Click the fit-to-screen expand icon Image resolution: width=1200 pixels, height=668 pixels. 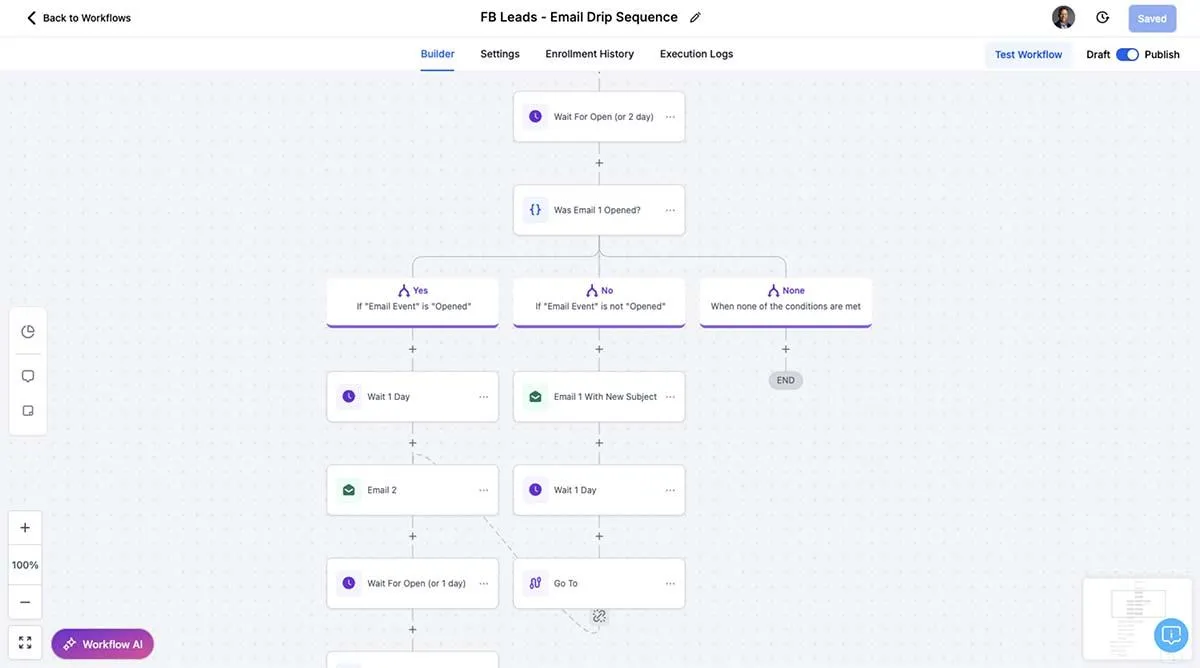coord(25,643)
